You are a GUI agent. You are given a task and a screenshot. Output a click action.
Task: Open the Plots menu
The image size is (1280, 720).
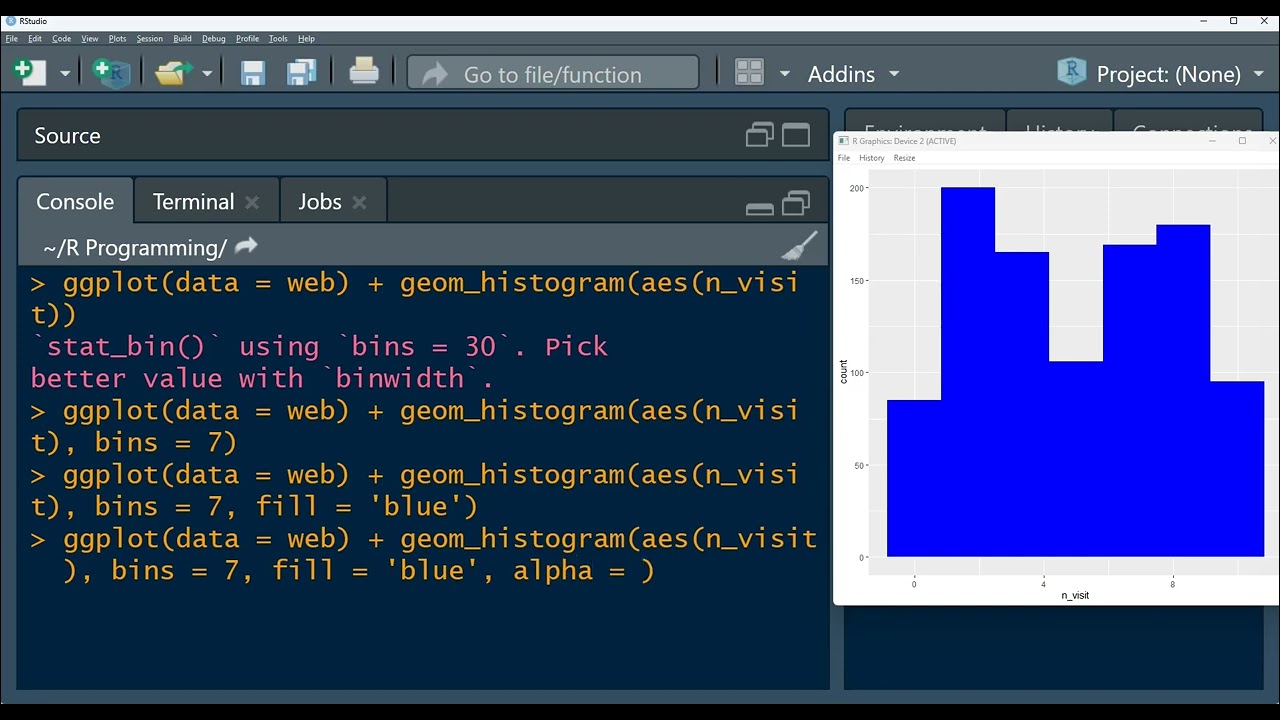[x=118, y=39]
